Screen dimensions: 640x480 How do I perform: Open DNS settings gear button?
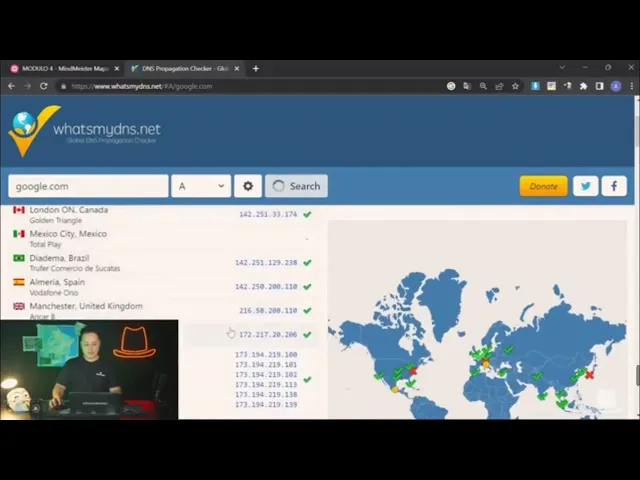click(x=248, y=186)
